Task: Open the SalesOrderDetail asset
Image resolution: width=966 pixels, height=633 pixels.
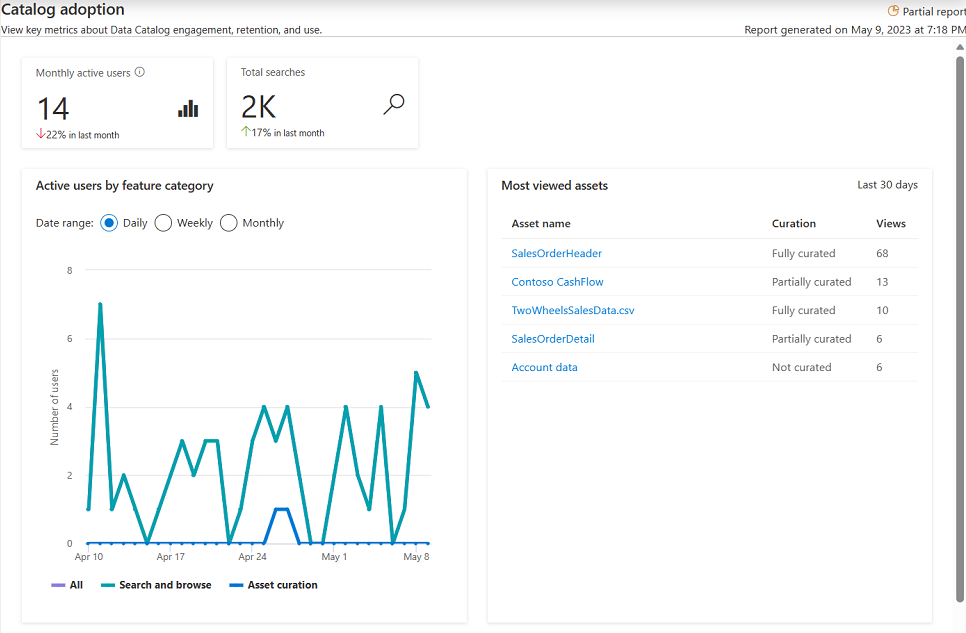Action: (x=552, y=338)
